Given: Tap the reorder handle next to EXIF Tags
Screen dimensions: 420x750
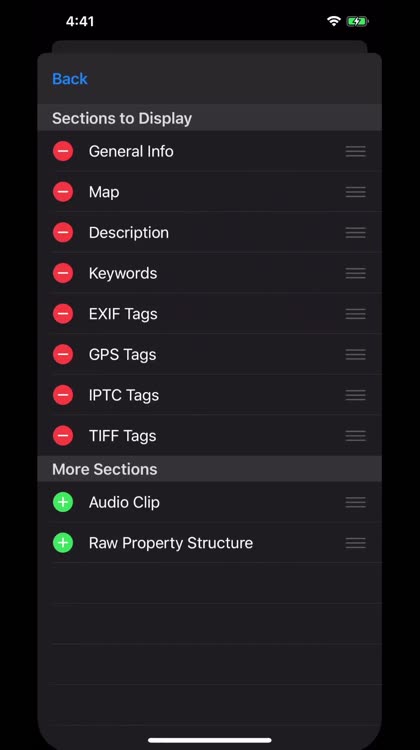Looking at the screenshot, I should coord(355,314).
